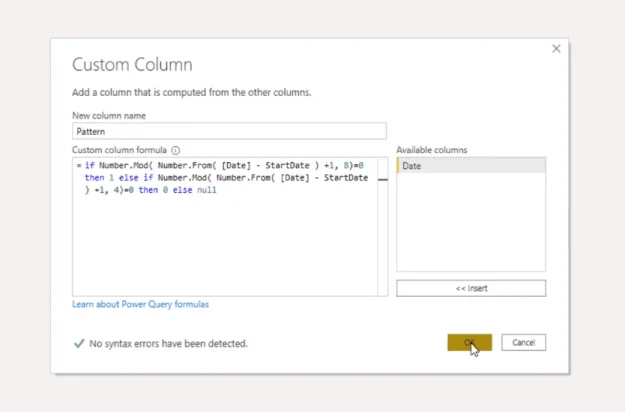
Task: Click the Custom Column dialog title
Action: click(132, 64)
